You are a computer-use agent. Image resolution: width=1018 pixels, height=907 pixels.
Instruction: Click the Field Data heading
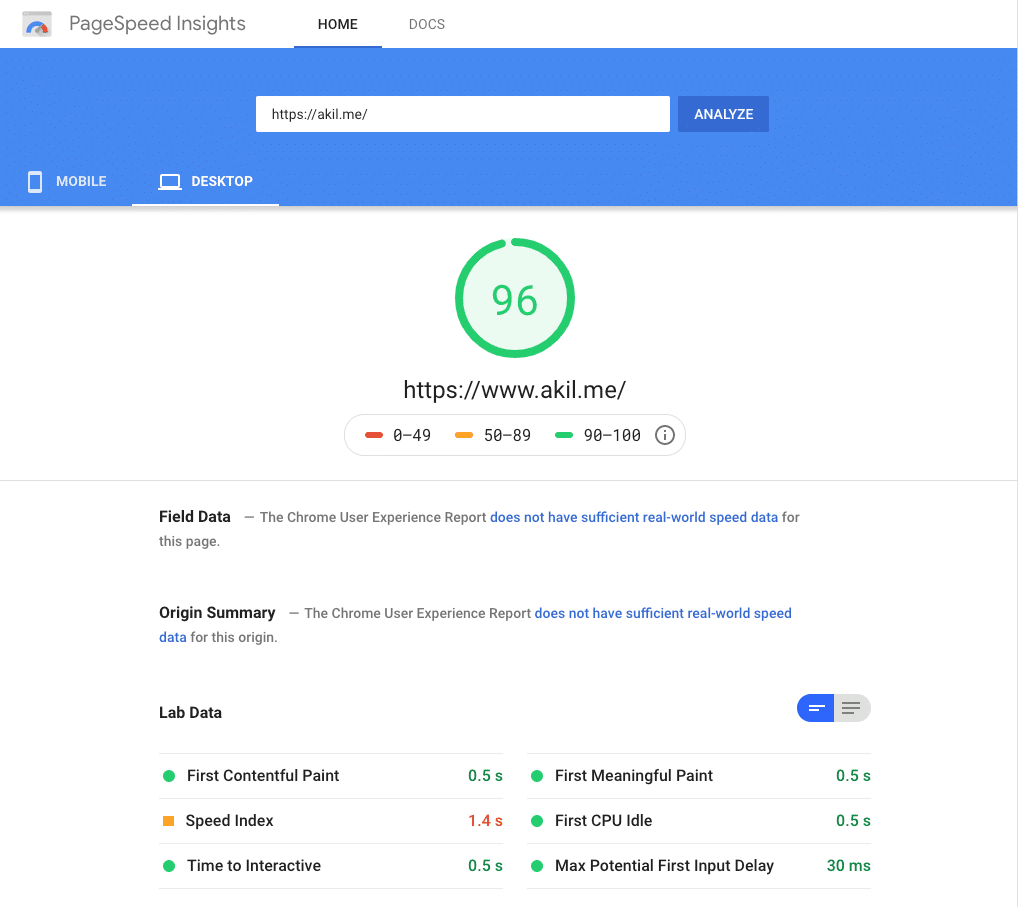coord(195,517)
